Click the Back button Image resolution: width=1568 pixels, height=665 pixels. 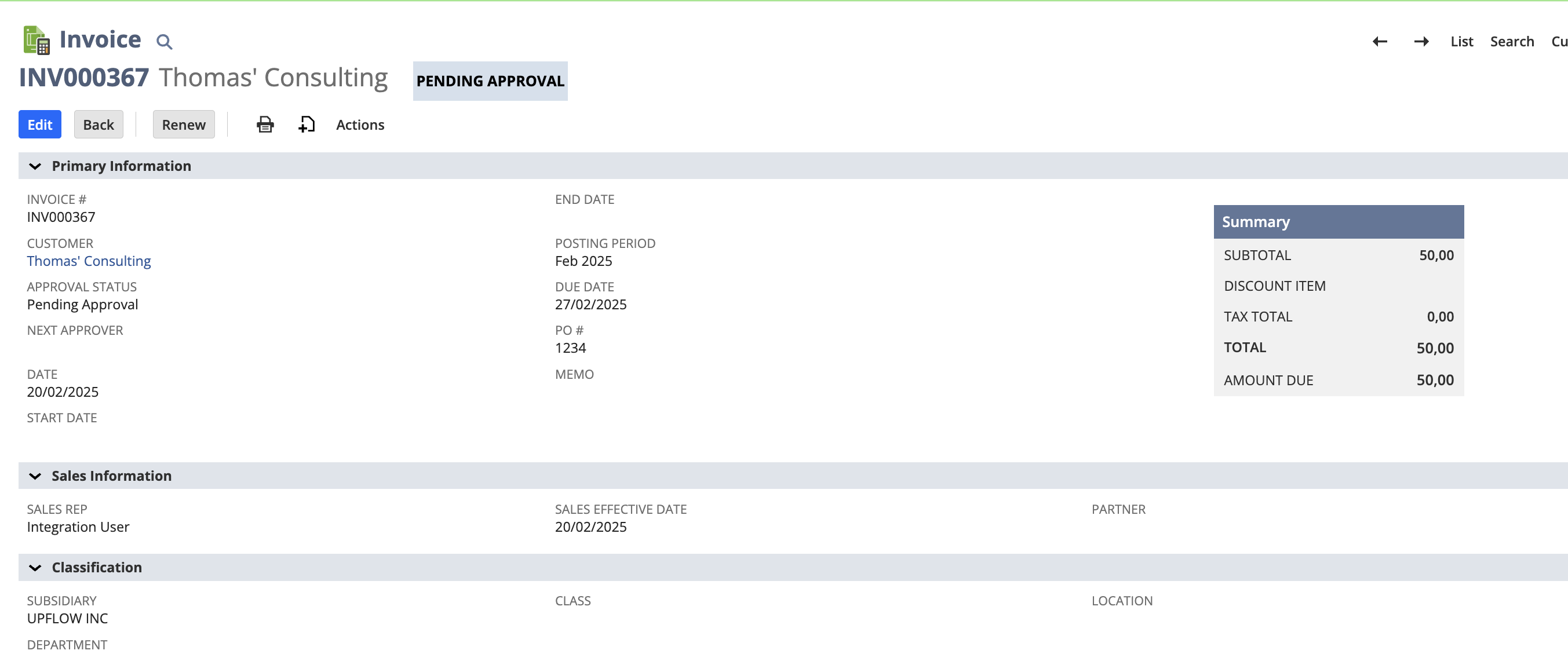tap(99, 124)
